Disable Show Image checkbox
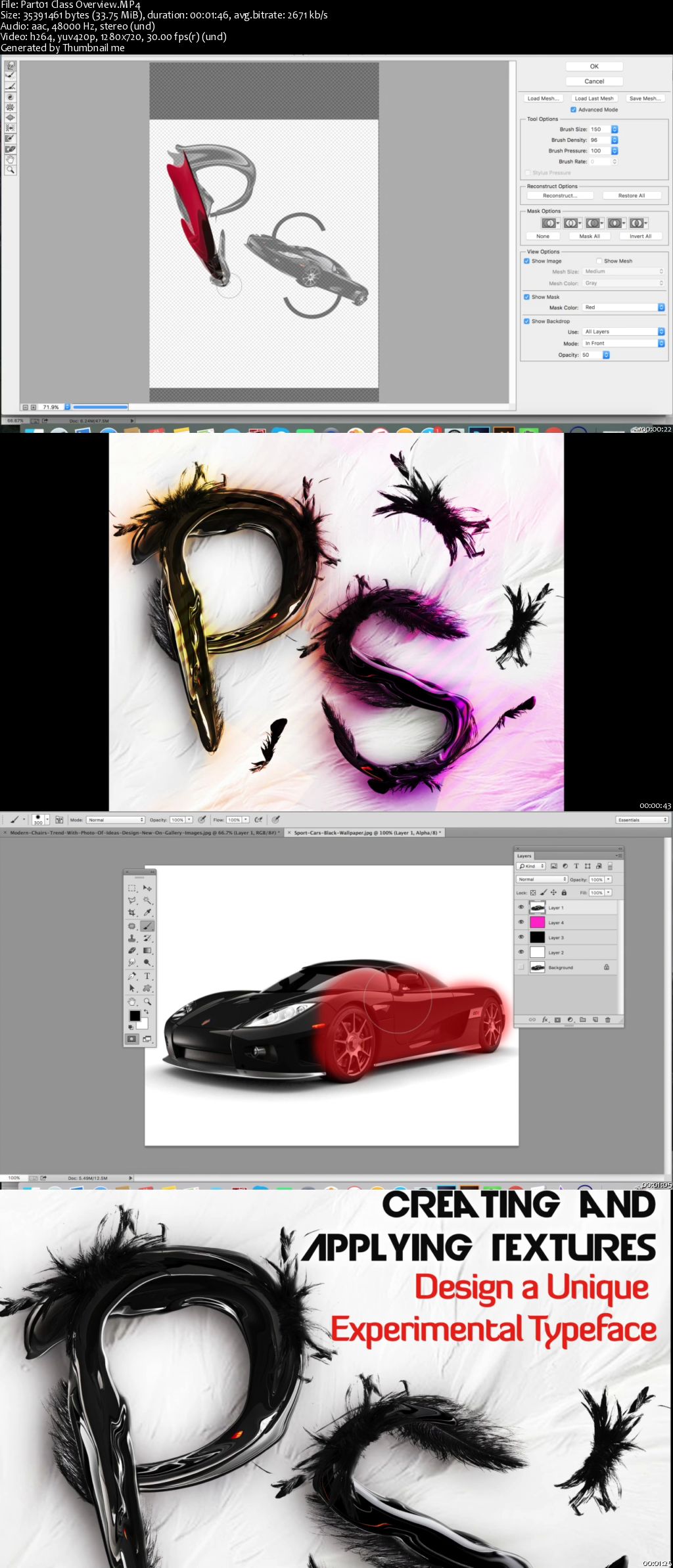Screen dimensions: 673x1568 pyautogui.click(x=526, y=261)
